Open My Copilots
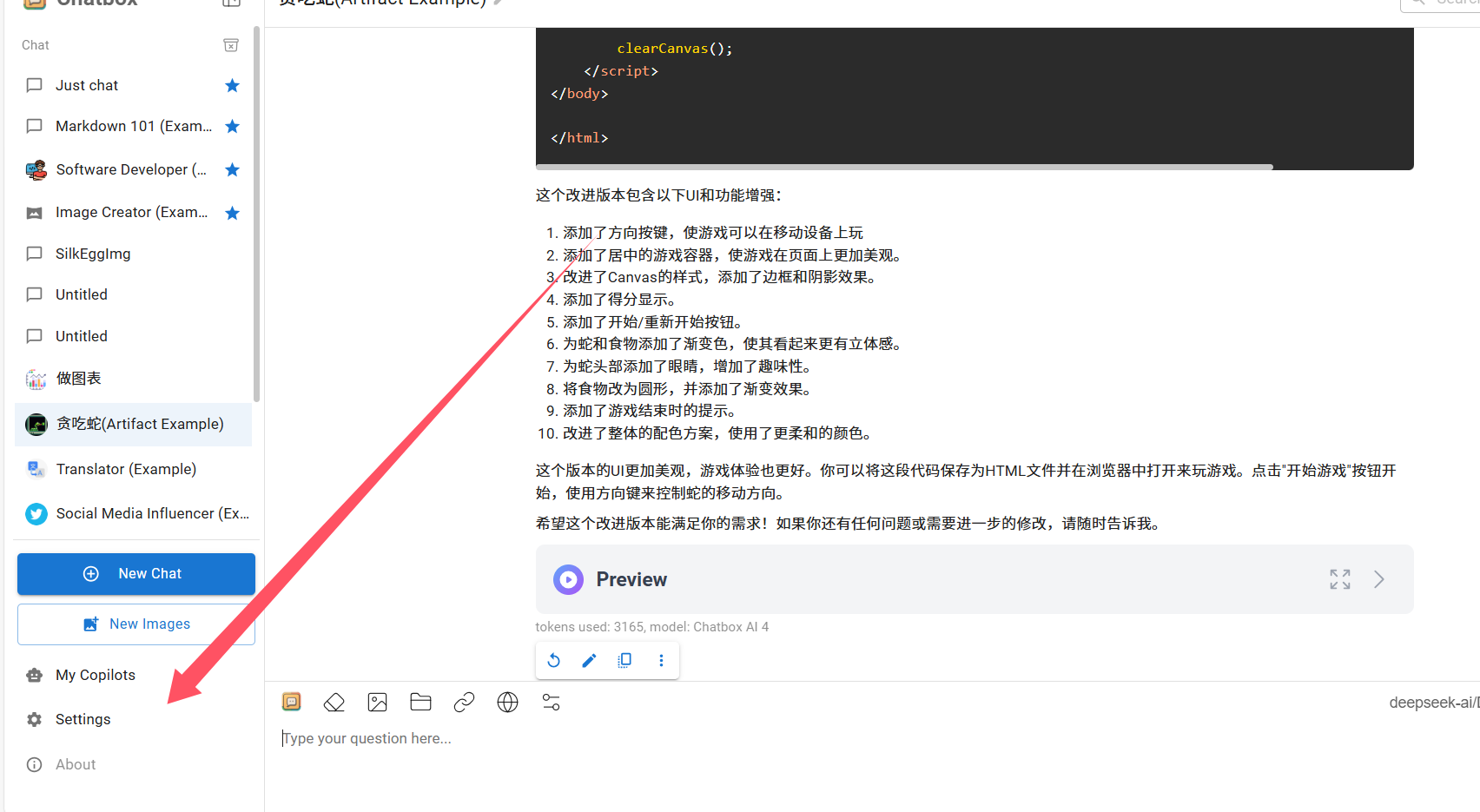 133,675
